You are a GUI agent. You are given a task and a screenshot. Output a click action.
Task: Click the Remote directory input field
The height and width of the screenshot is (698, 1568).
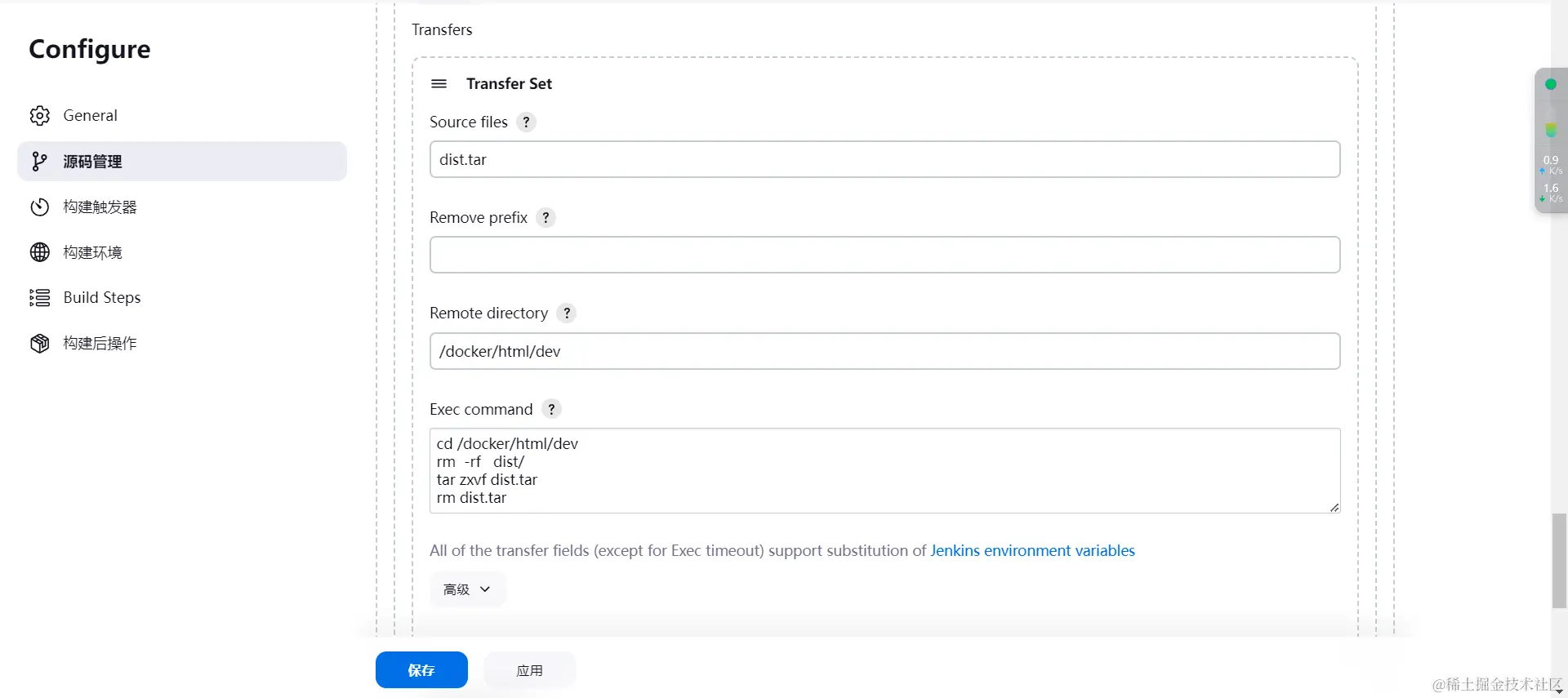pos(884,351)
